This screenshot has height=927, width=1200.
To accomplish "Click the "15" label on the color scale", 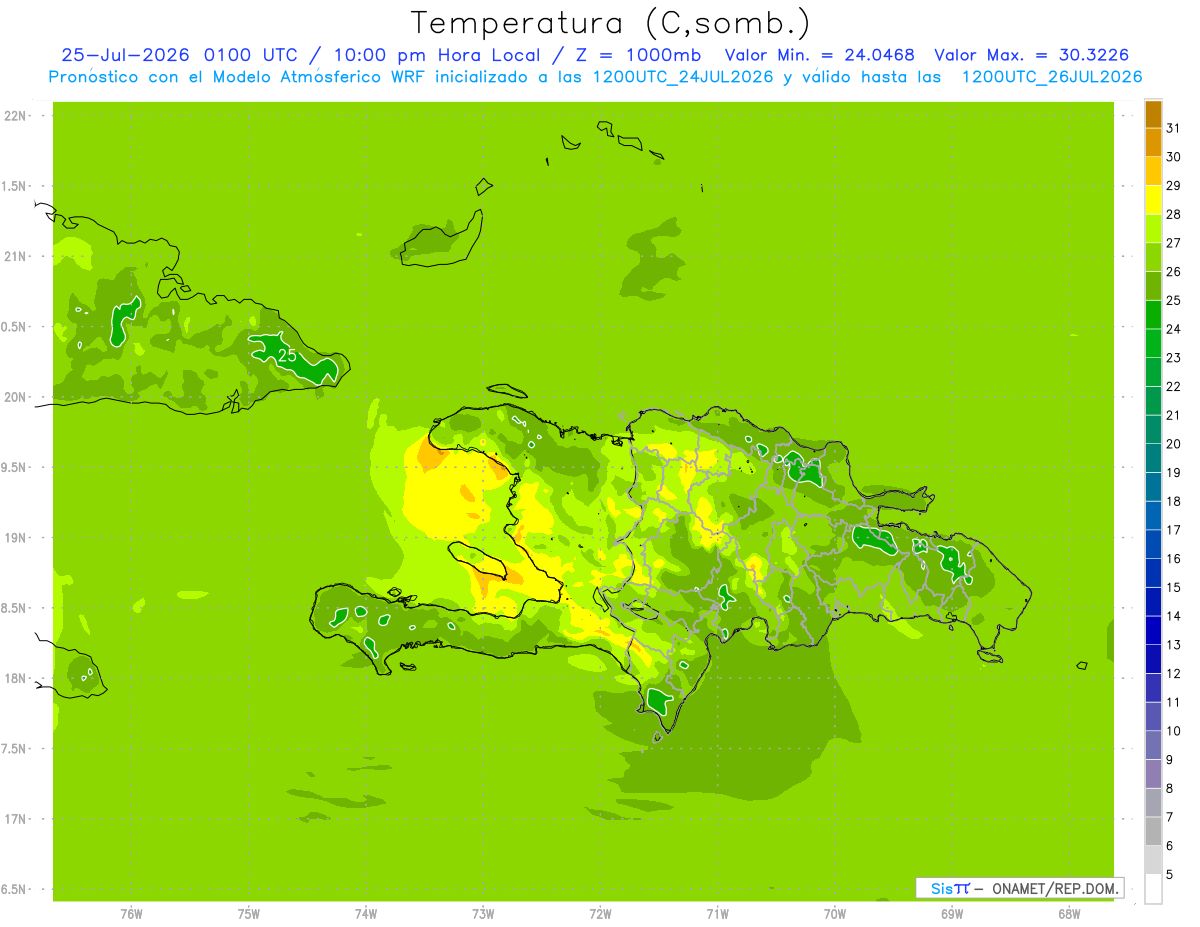I will click(x=1173, y=587).
